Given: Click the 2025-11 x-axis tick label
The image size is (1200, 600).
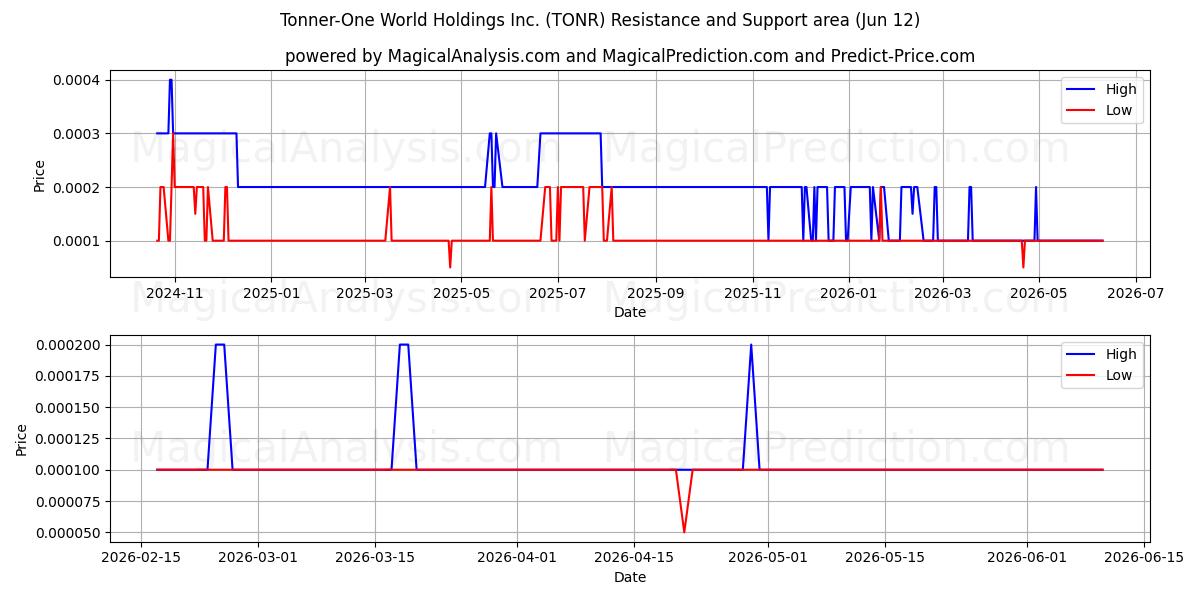Looking at the screenshot, I should 752,293.
